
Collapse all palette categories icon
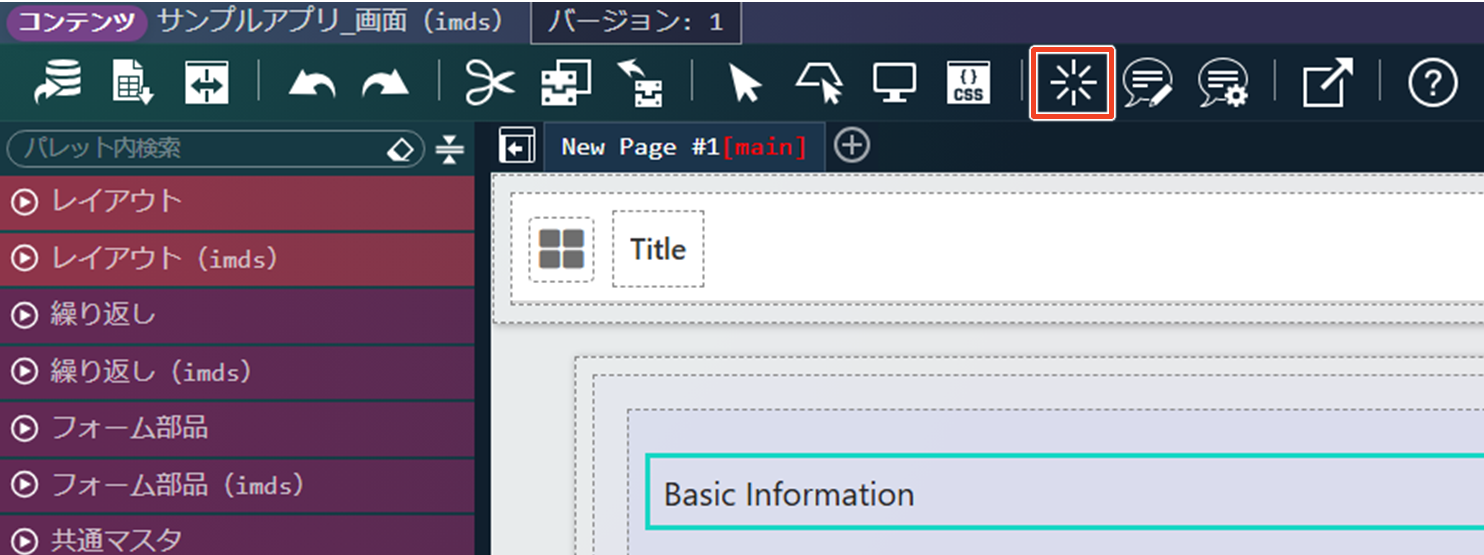coord(450,149)
